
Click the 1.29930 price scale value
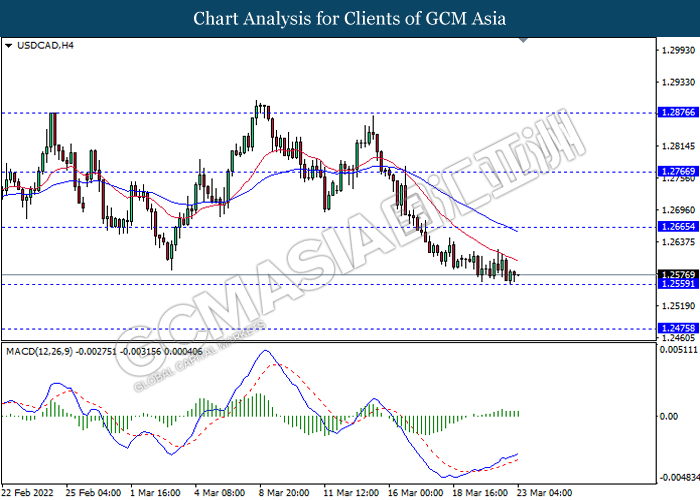[x=679, y=50]
